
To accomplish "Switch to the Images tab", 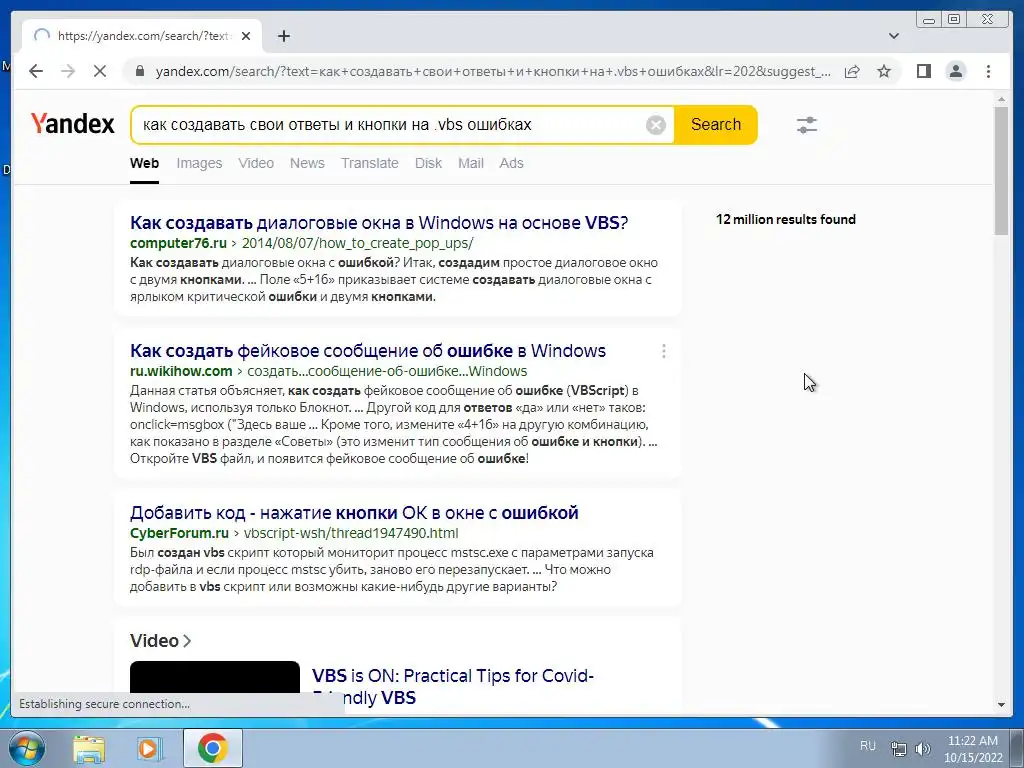I will 199,163.
